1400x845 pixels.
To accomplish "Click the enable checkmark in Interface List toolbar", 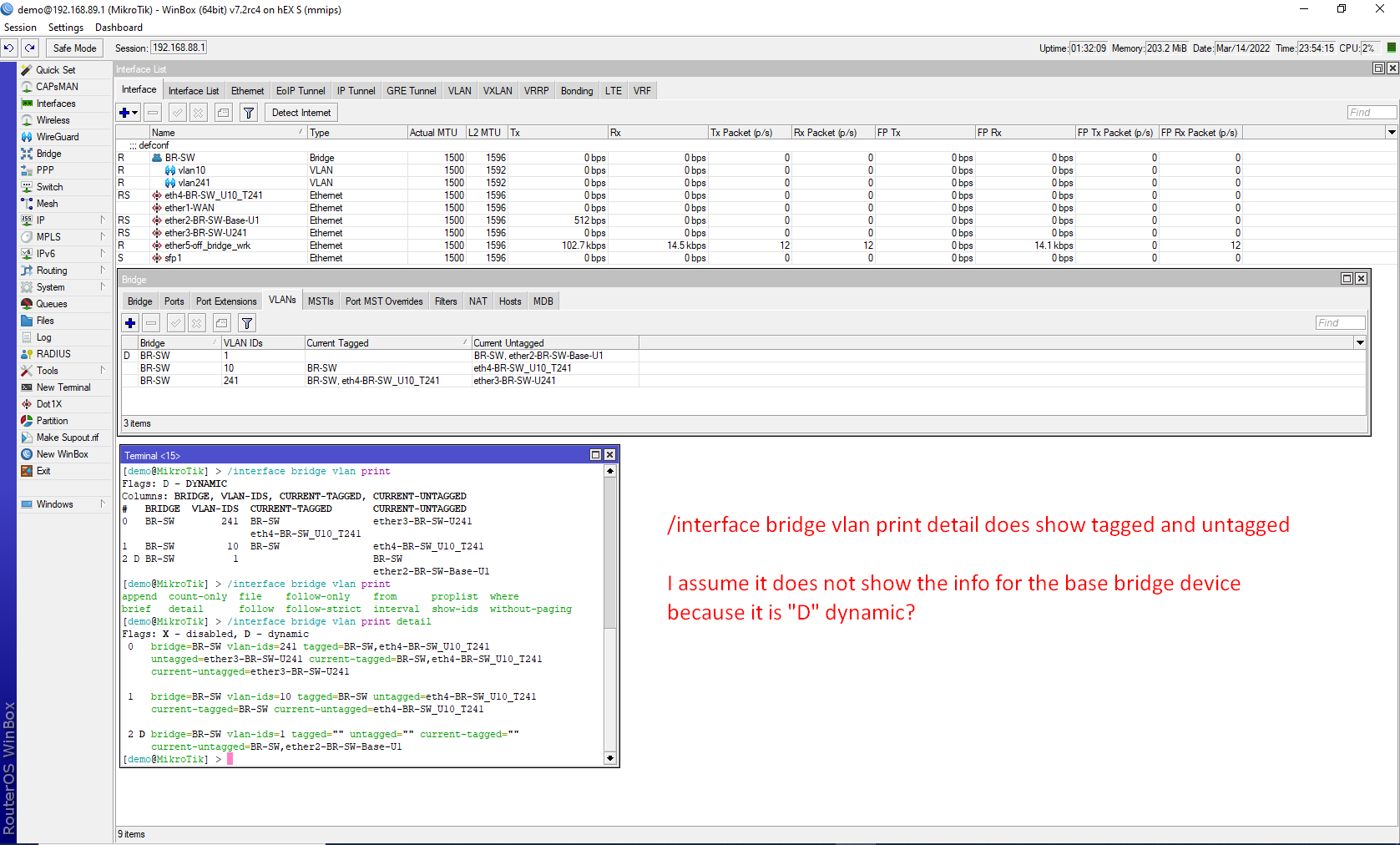I will coord(177,113).
